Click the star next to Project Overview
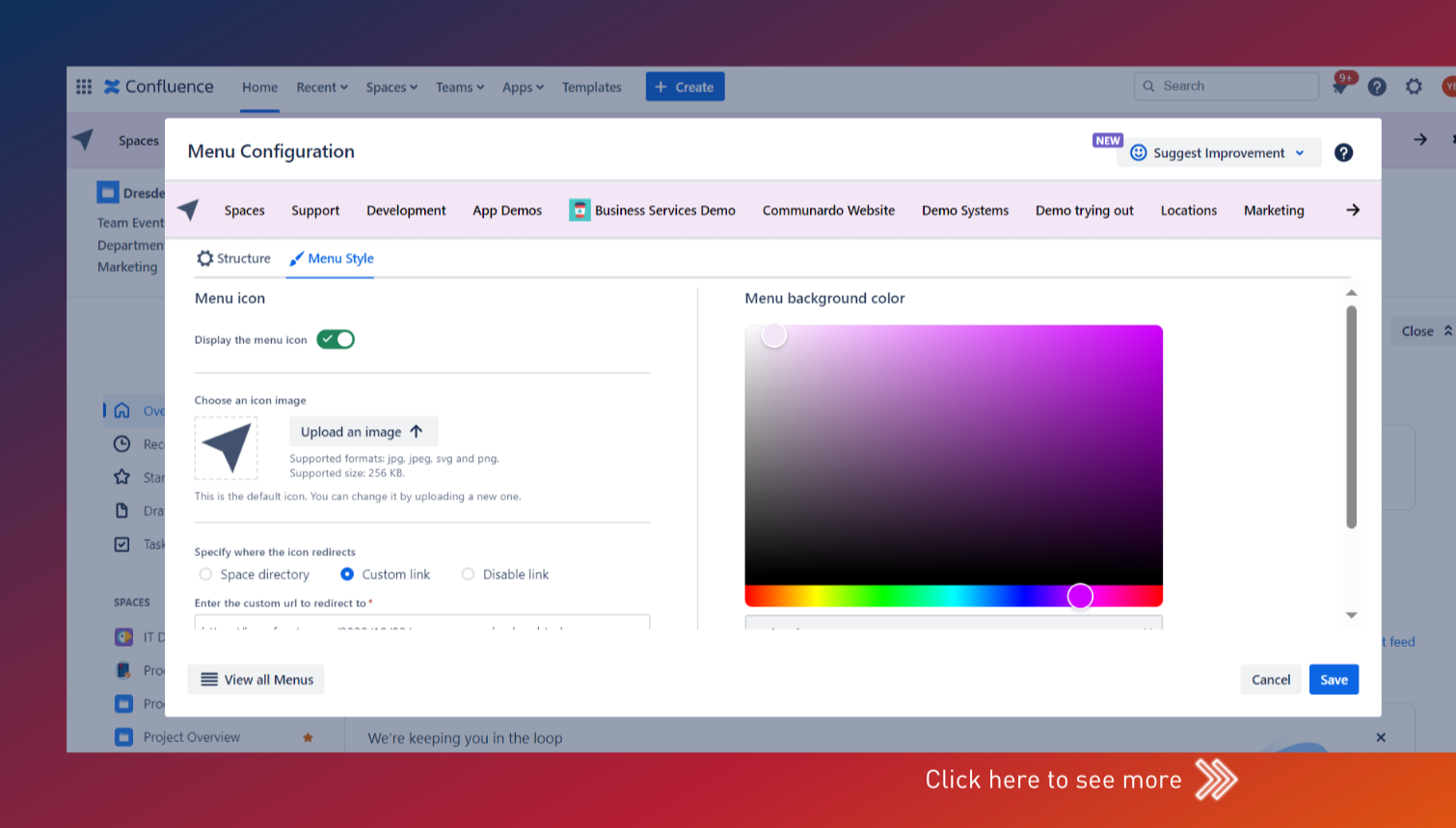This screenshot has height=828, width=1456. [x=308, y=737]
